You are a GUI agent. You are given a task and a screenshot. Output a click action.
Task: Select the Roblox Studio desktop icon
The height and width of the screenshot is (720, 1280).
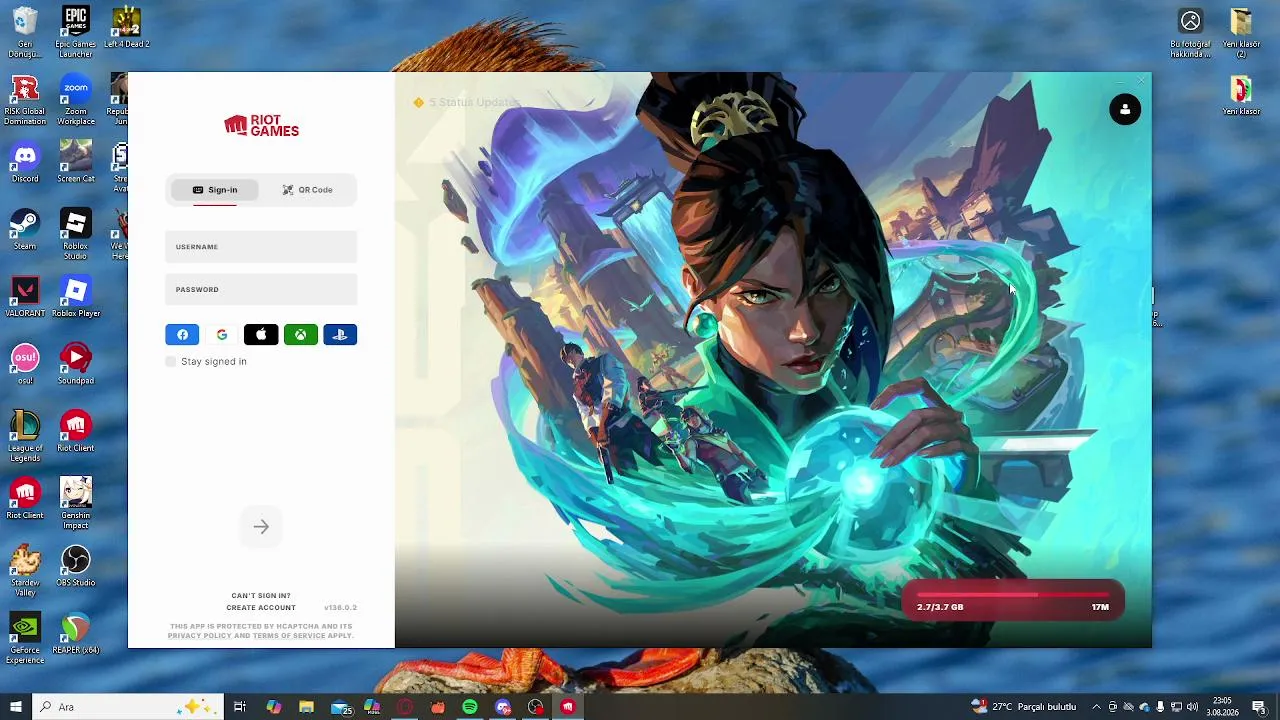[x=75, y=234]
